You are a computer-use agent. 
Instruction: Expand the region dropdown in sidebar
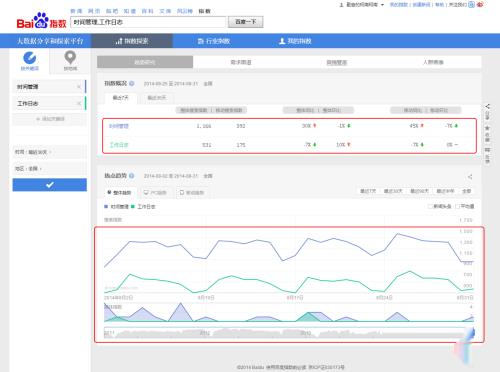pyautogui.click(x=50, y=169)
